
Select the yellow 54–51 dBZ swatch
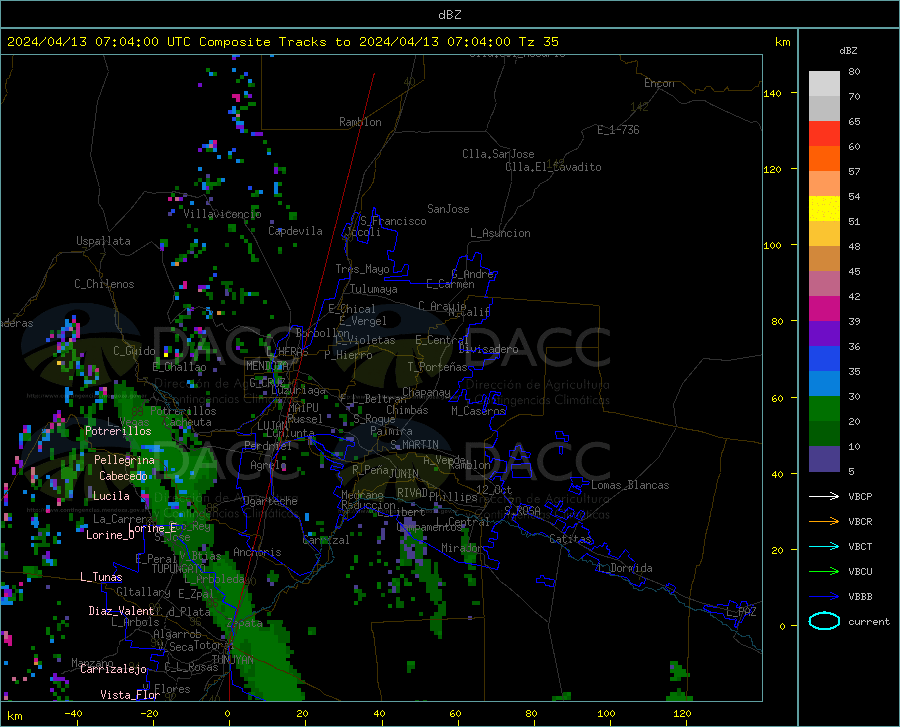824,209
